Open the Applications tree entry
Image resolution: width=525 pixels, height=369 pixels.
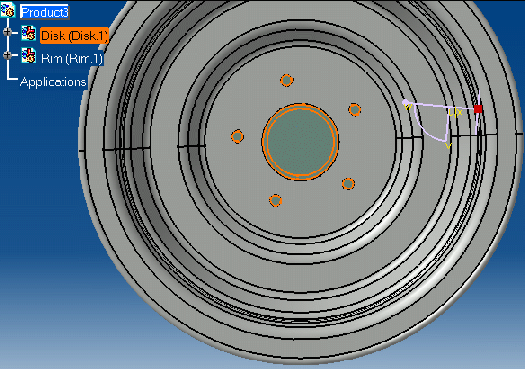(53, 82)
